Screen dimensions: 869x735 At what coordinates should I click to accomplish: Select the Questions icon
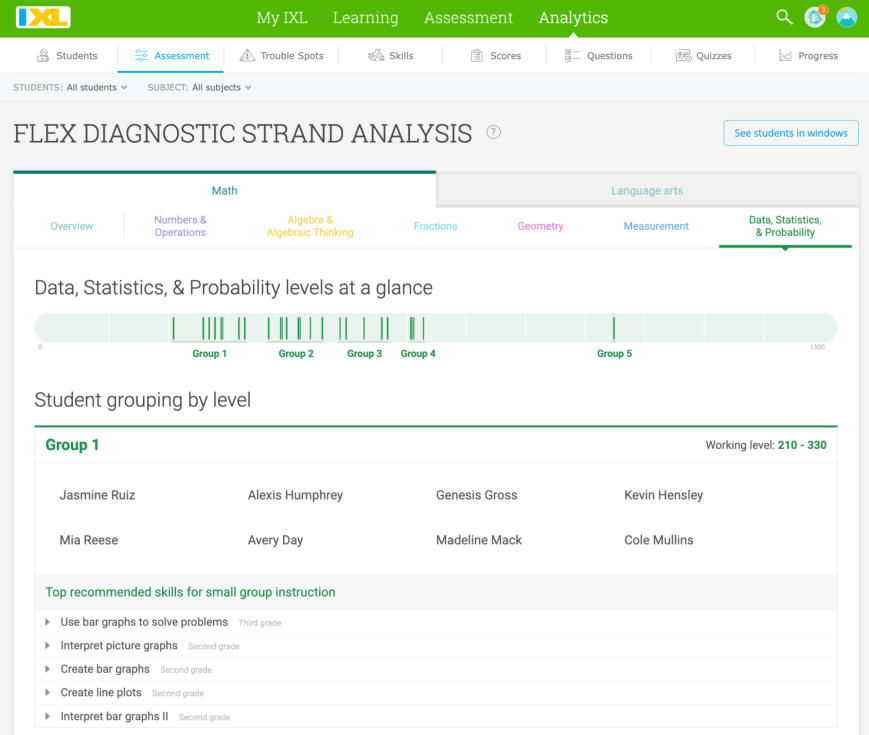pyautogui.click(x=571, y=55)
